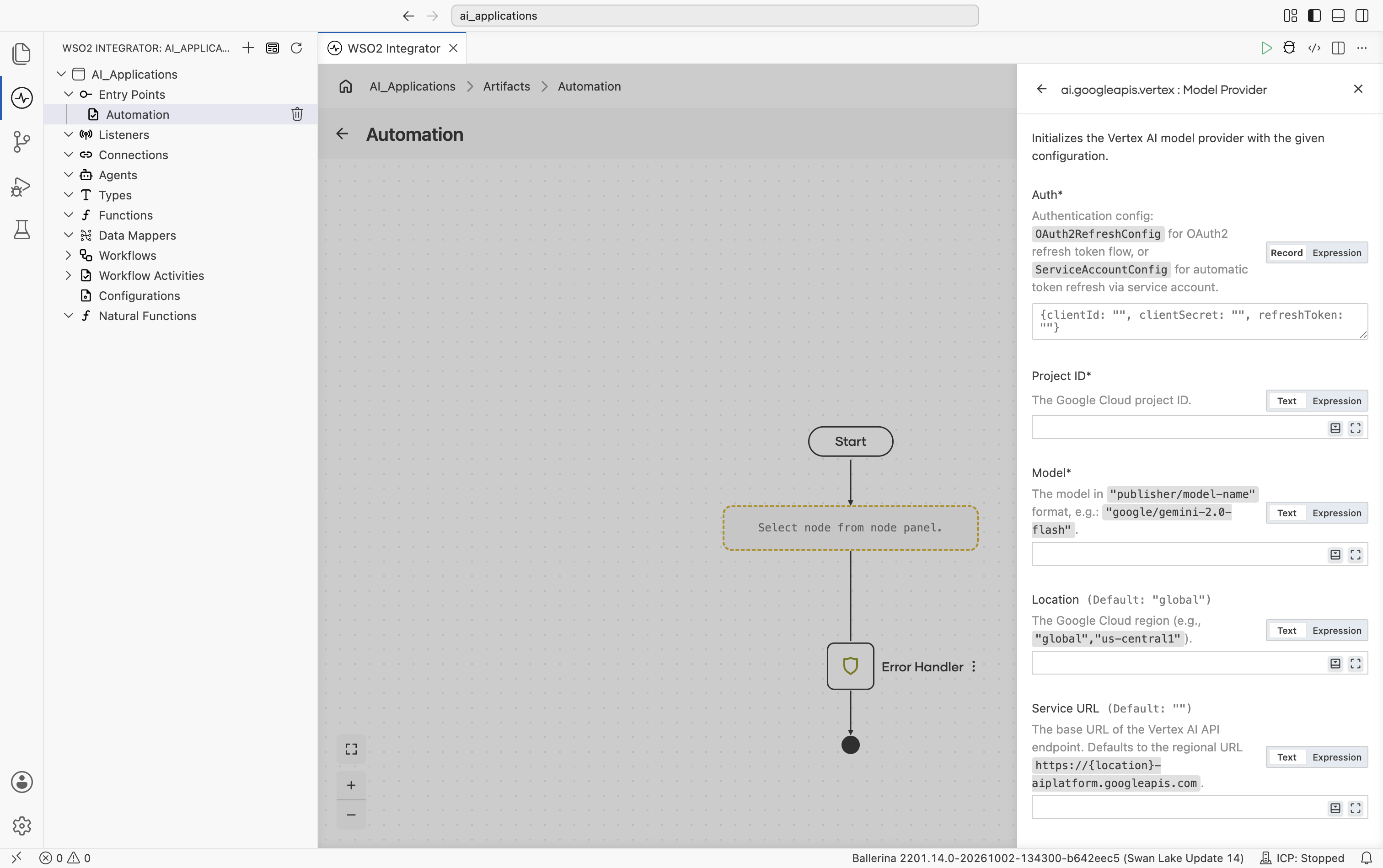This screenshot has height=868, width=1383.
Task: Open the Explorer files icon in activity bar
Action: point(21,54)
